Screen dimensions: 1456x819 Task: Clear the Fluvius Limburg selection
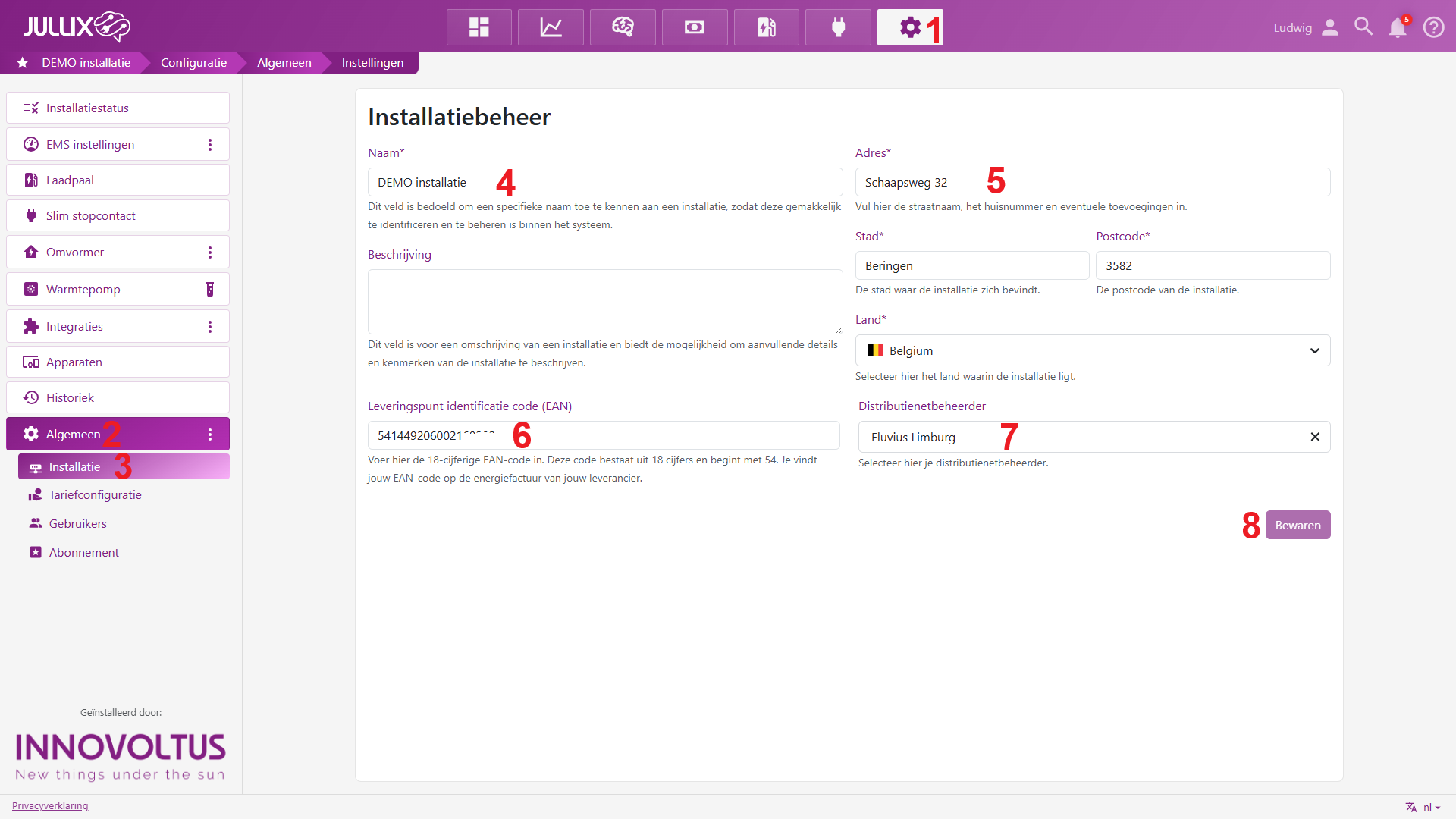(1315, 437)
